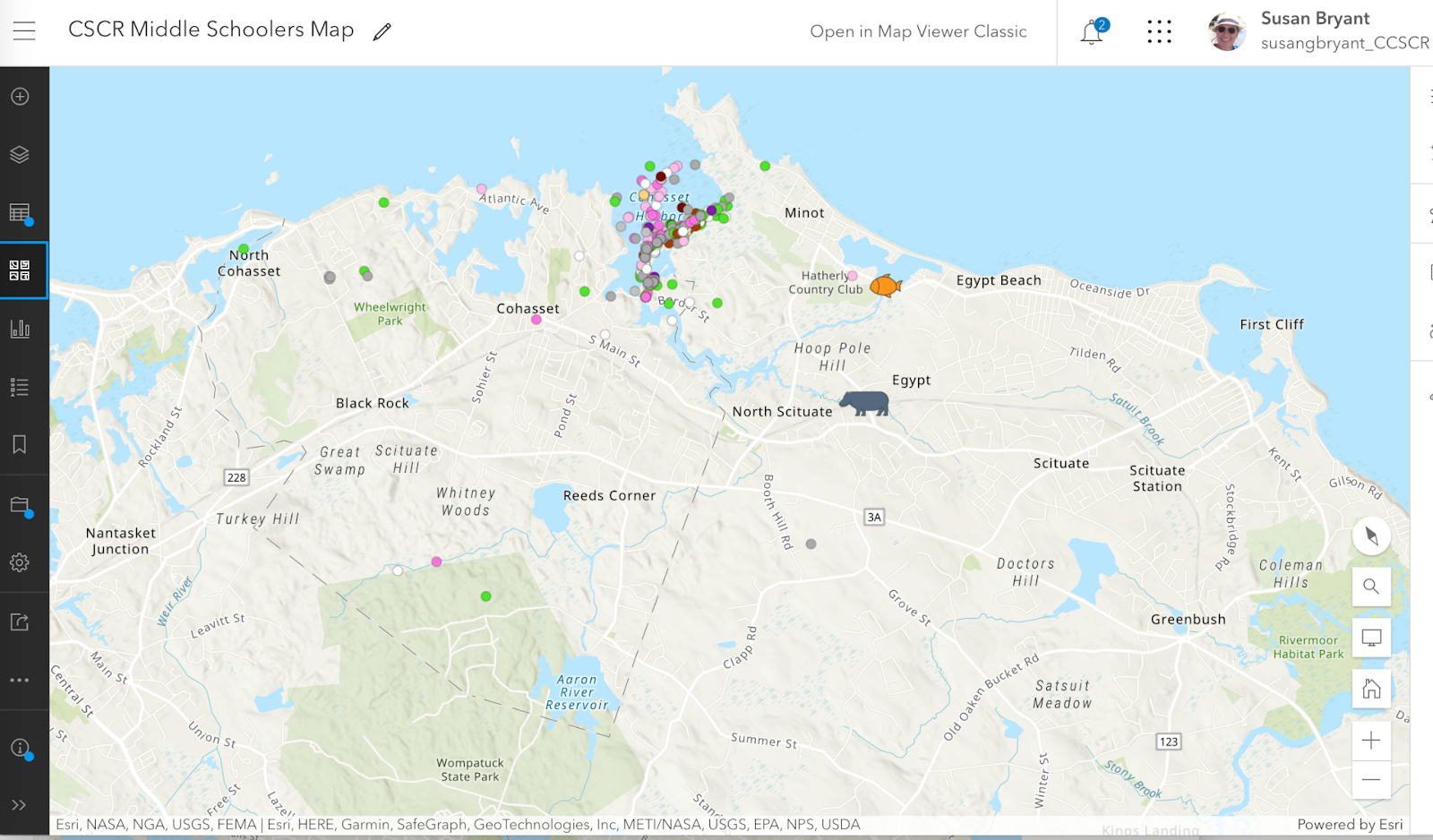
Task: Open the app launcher grid
Action: 1159,31
